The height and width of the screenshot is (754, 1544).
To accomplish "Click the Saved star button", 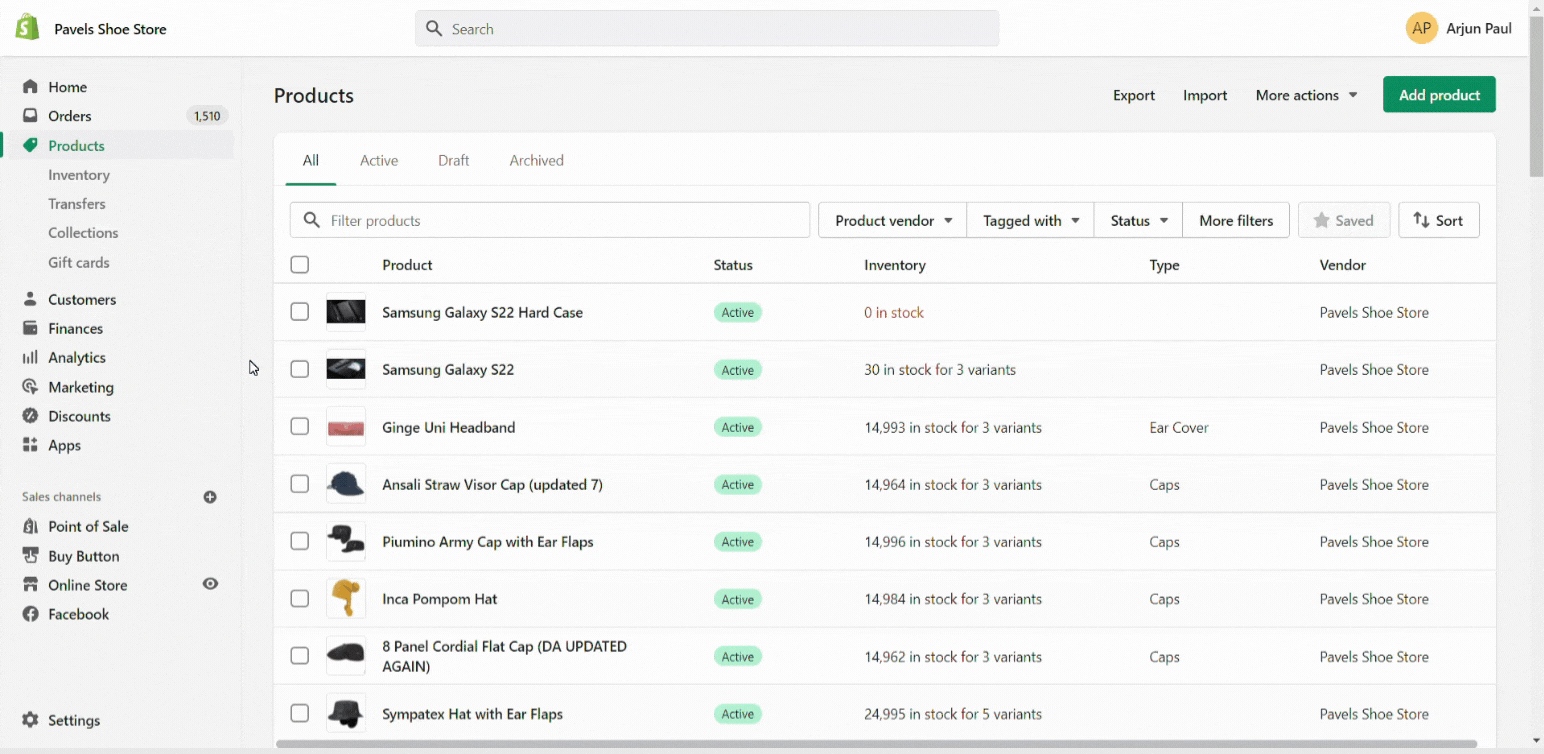I will pyautogui.click(x=1343, y=220).
